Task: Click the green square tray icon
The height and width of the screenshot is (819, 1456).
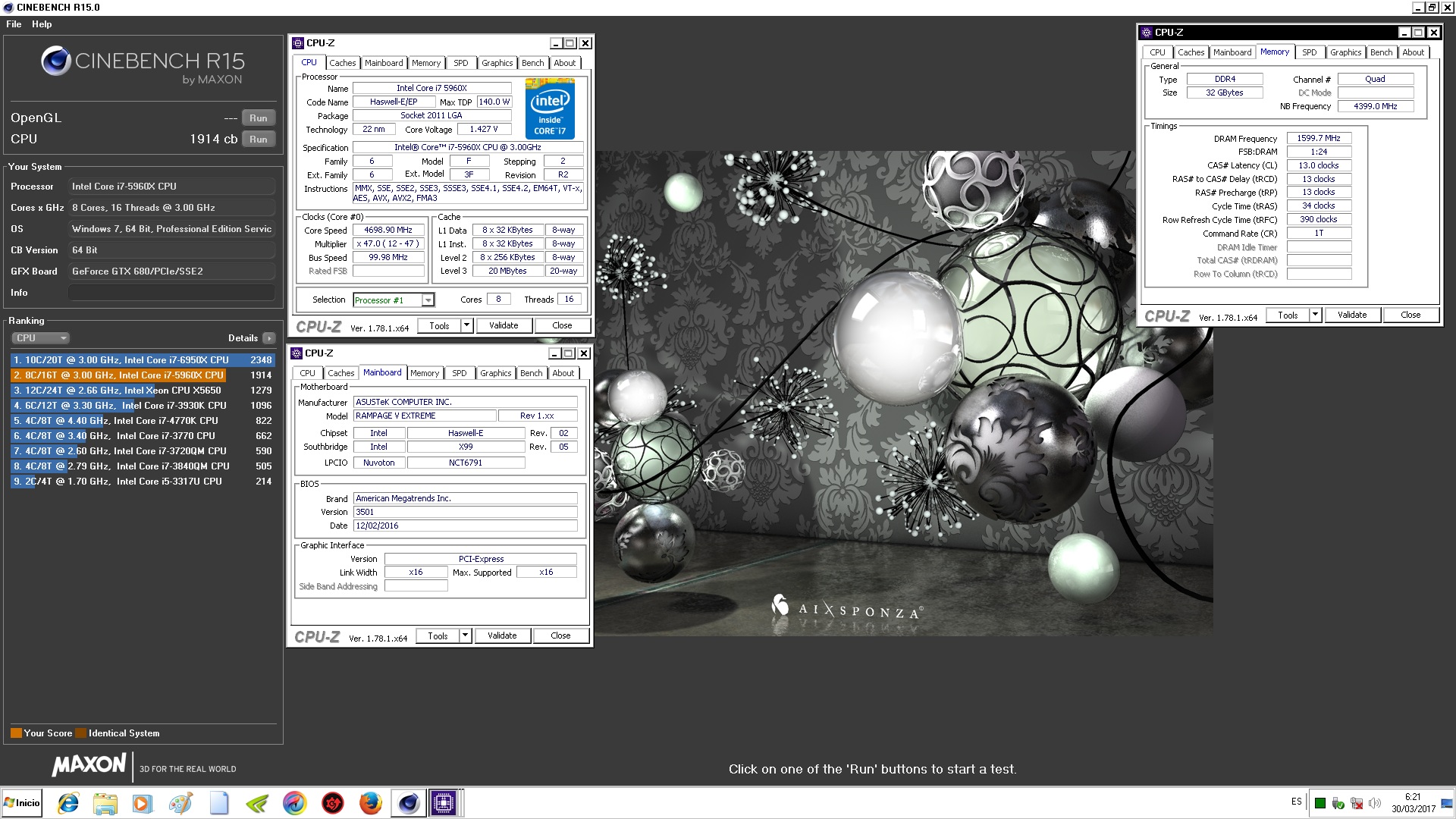Action: [1320, 803]
